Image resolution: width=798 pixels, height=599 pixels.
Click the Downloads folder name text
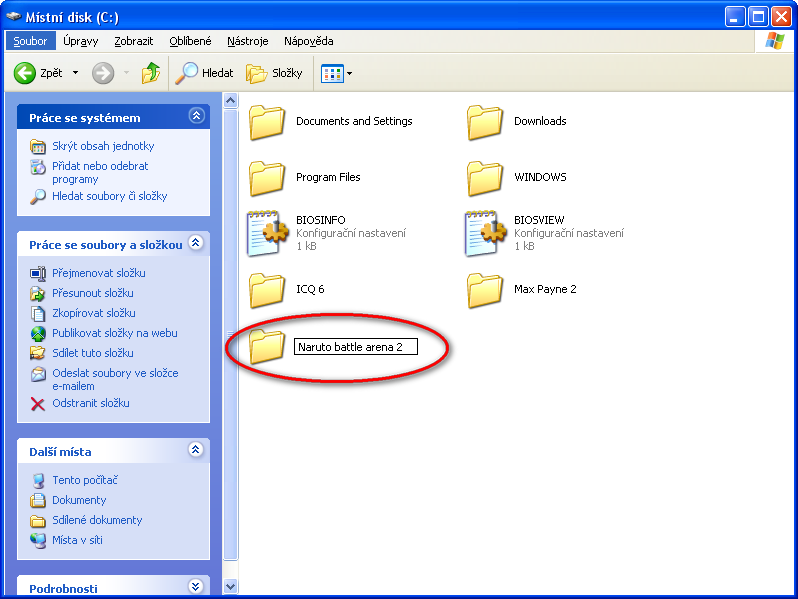click(540, 121)
